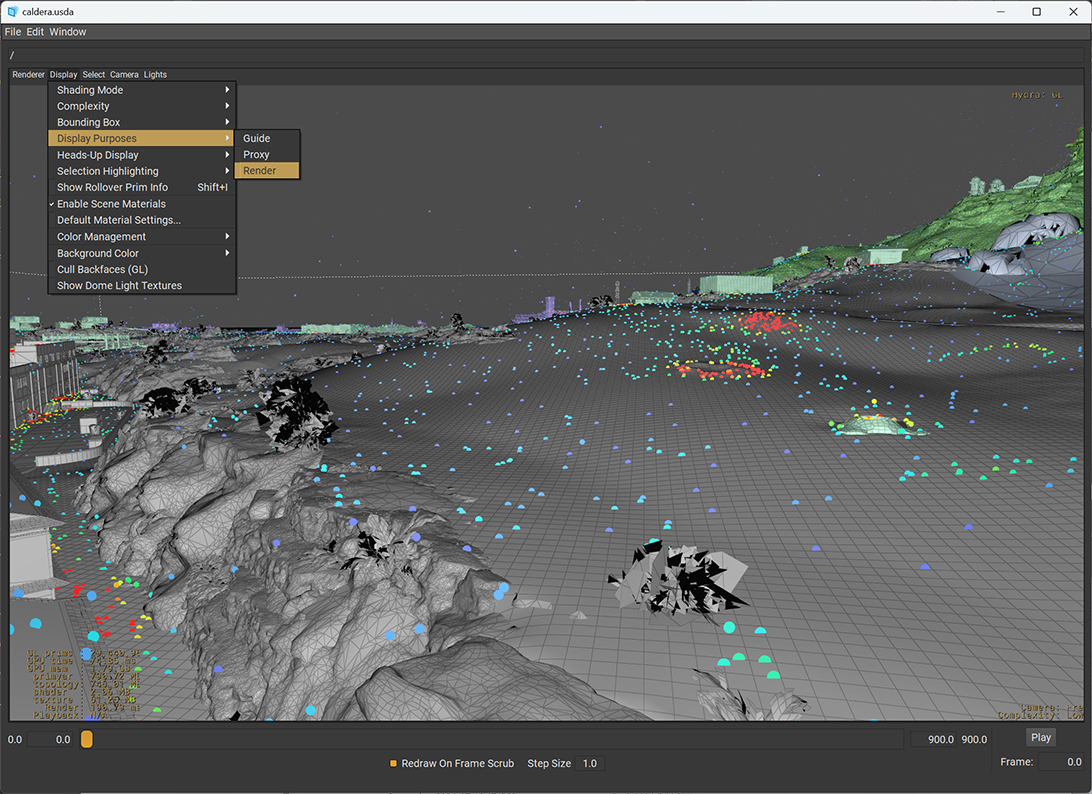The image size is (1092, 794).
Task: Click the usdview app icon in title bar
Action: coord(12,11)
